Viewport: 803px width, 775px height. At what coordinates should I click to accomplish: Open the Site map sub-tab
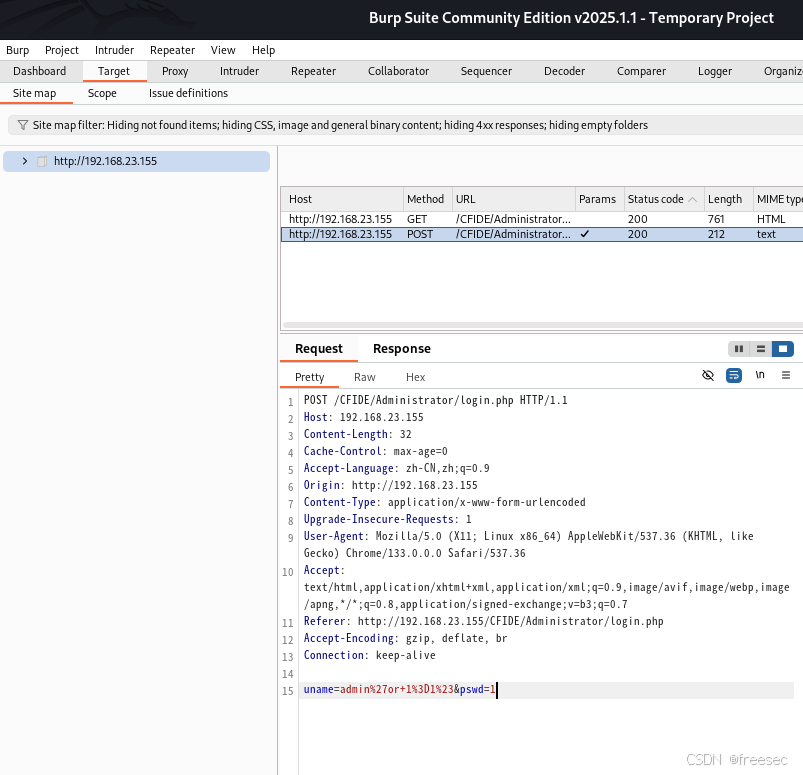pos(34,93)
